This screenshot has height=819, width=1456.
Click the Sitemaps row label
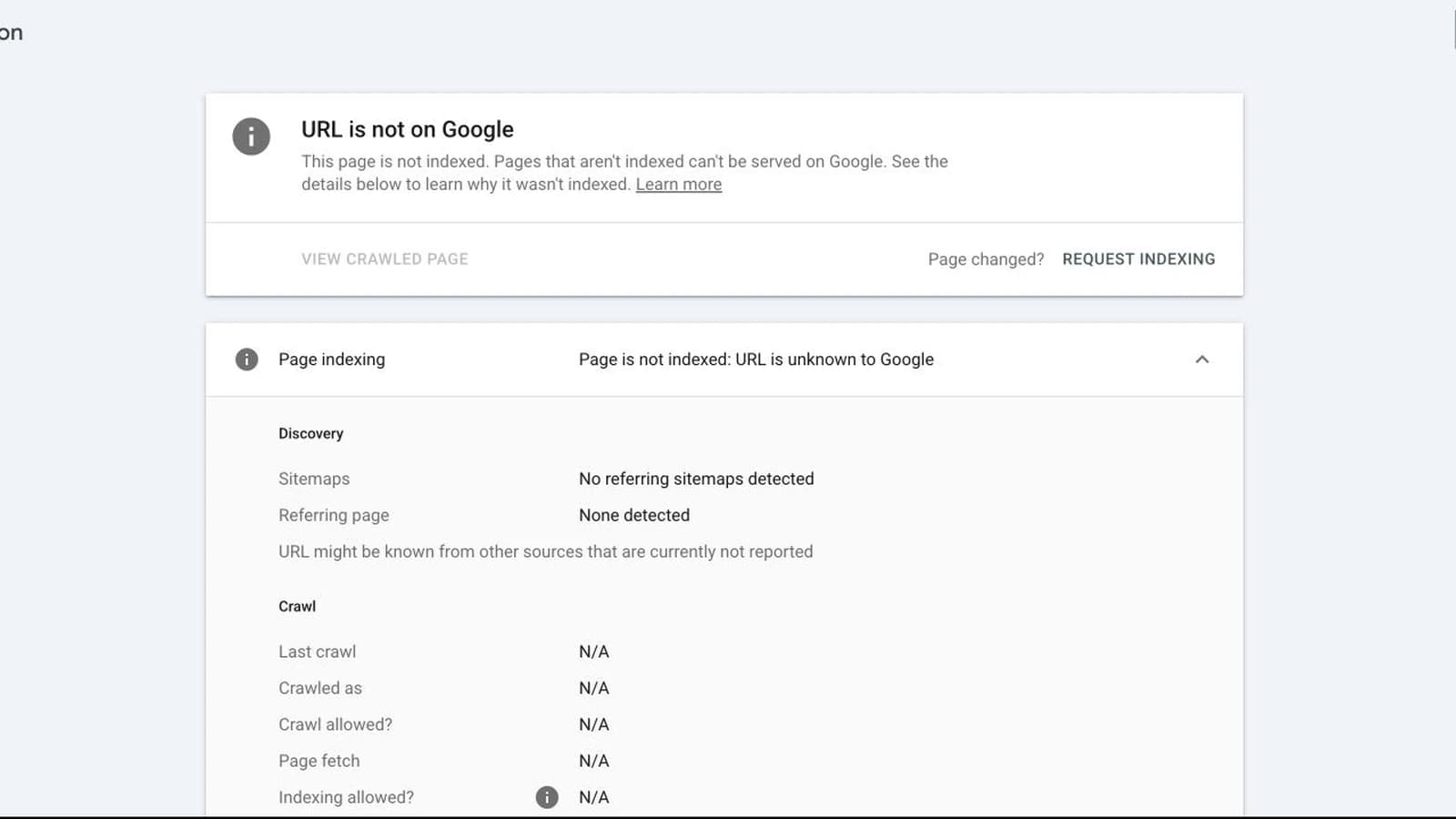click(x=314, y=479)
